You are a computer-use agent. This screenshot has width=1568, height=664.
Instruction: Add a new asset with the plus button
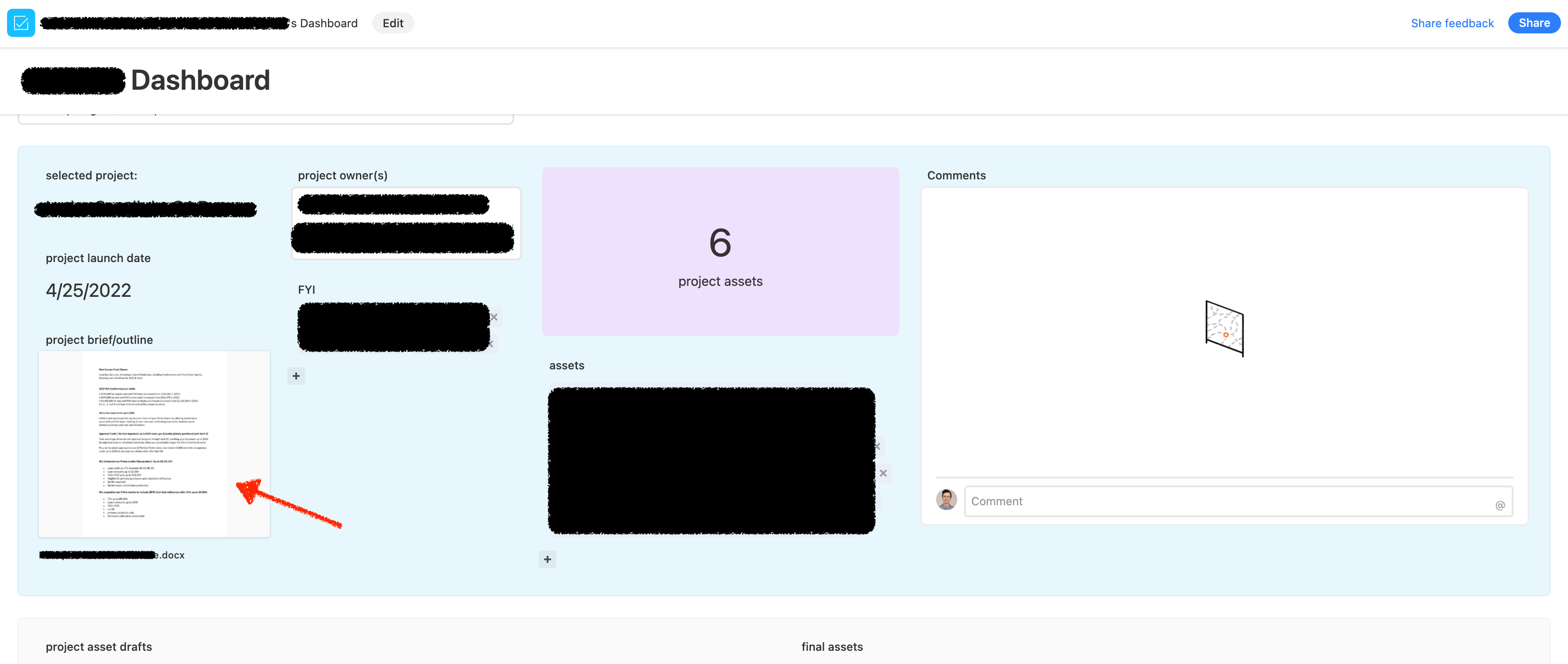[x=547, y=559]
